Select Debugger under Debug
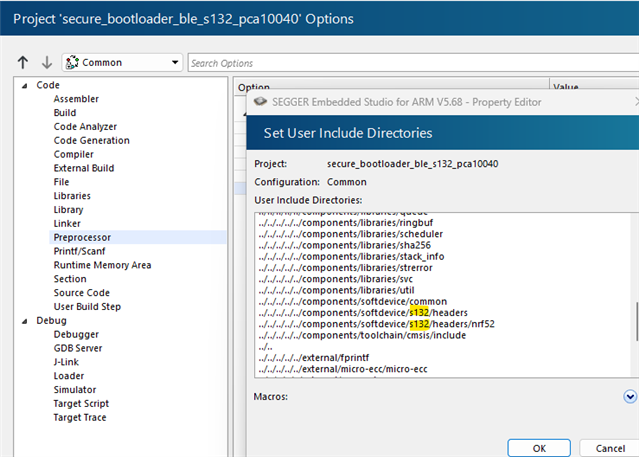639x457 pixels. 76,335
